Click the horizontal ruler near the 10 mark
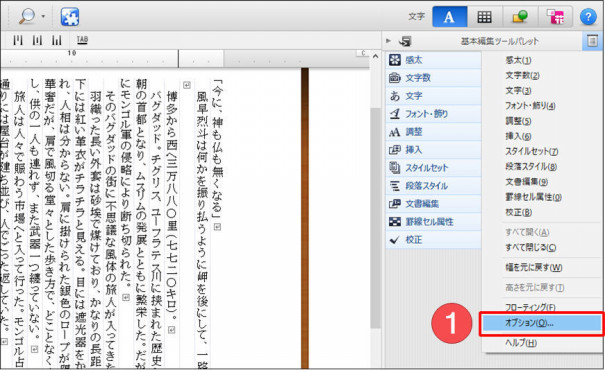 (x=72, y=53)
